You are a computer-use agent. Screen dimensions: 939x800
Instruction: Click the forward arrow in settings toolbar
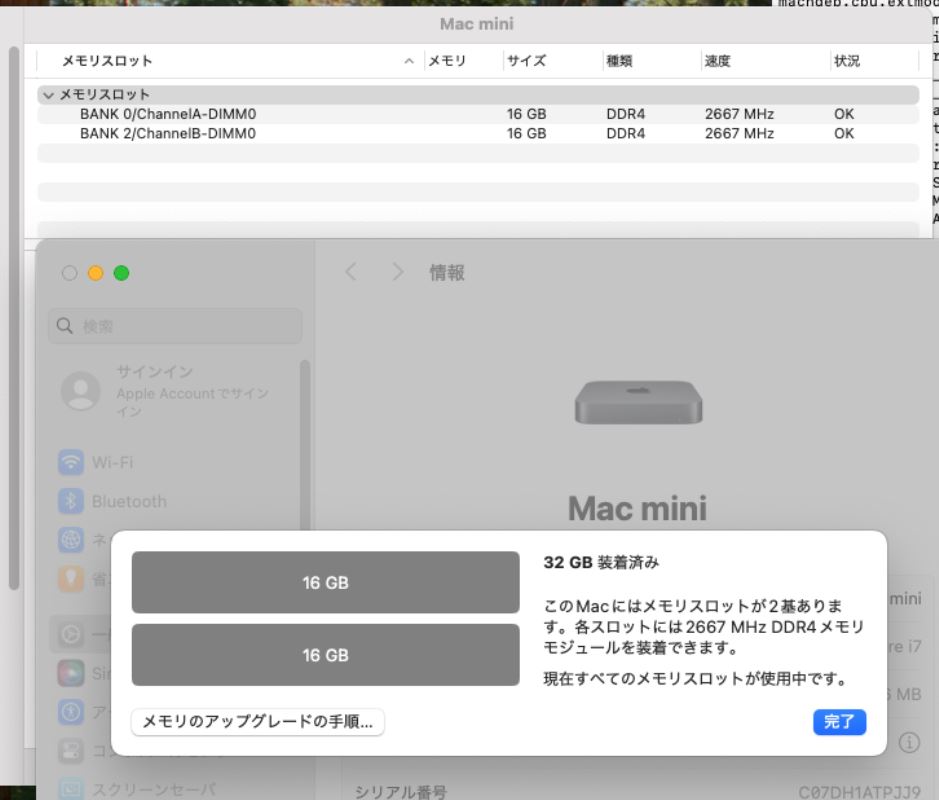click(398, 272)
